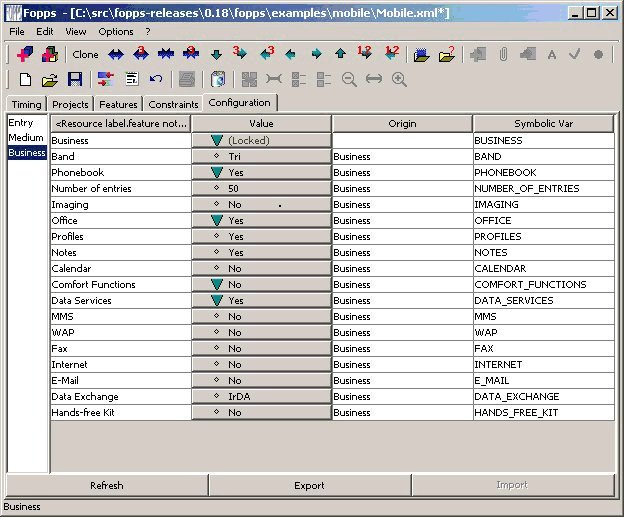Click the red-plus multicolored cubes icon

point(50,54)
